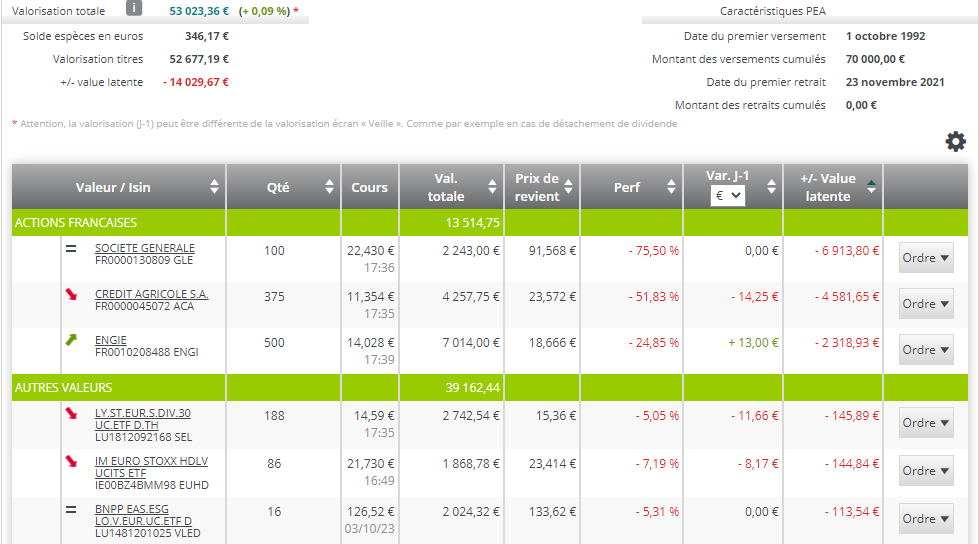The width and height of the screenshot is (979, 544).
Task: Open Ordre dropdown for BNPP EAS.ESG ETF
Action: 926,519
